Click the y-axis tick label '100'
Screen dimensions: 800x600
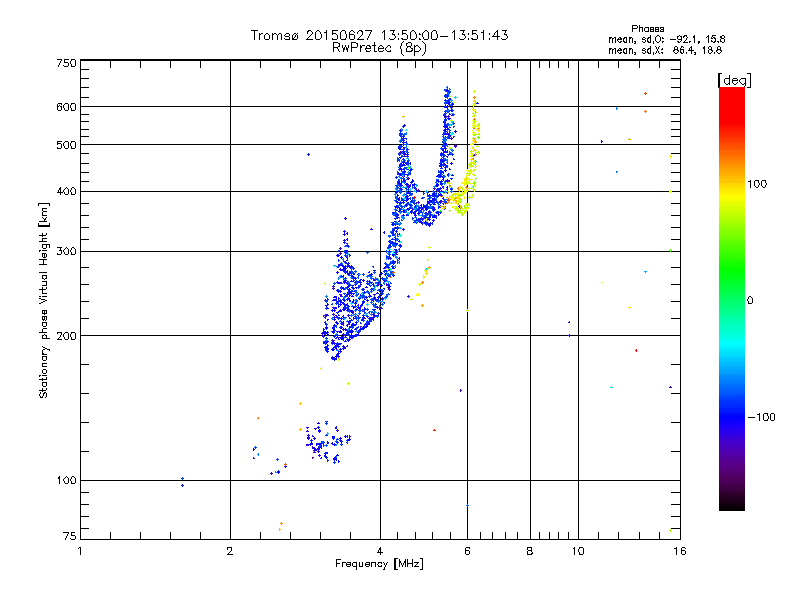66,481
